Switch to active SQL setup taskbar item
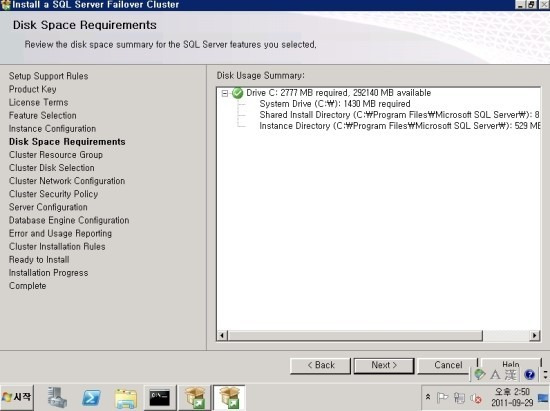 click(x=229, y=398)
